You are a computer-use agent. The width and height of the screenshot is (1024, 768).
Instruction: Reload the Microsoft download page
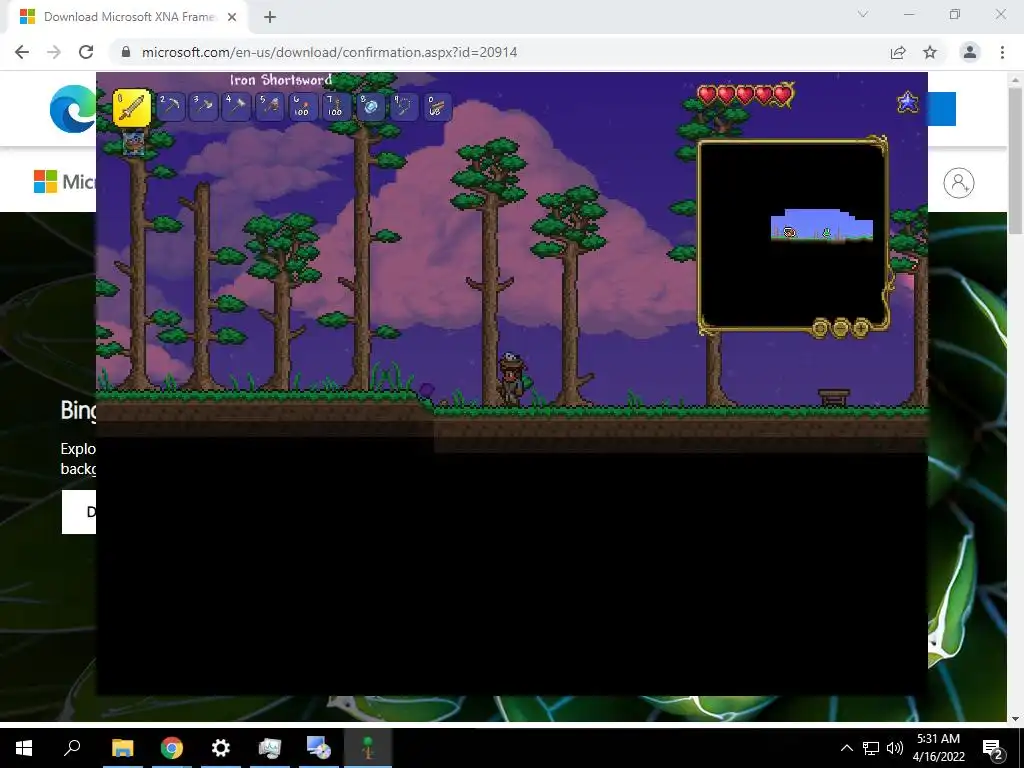point(86,52)
